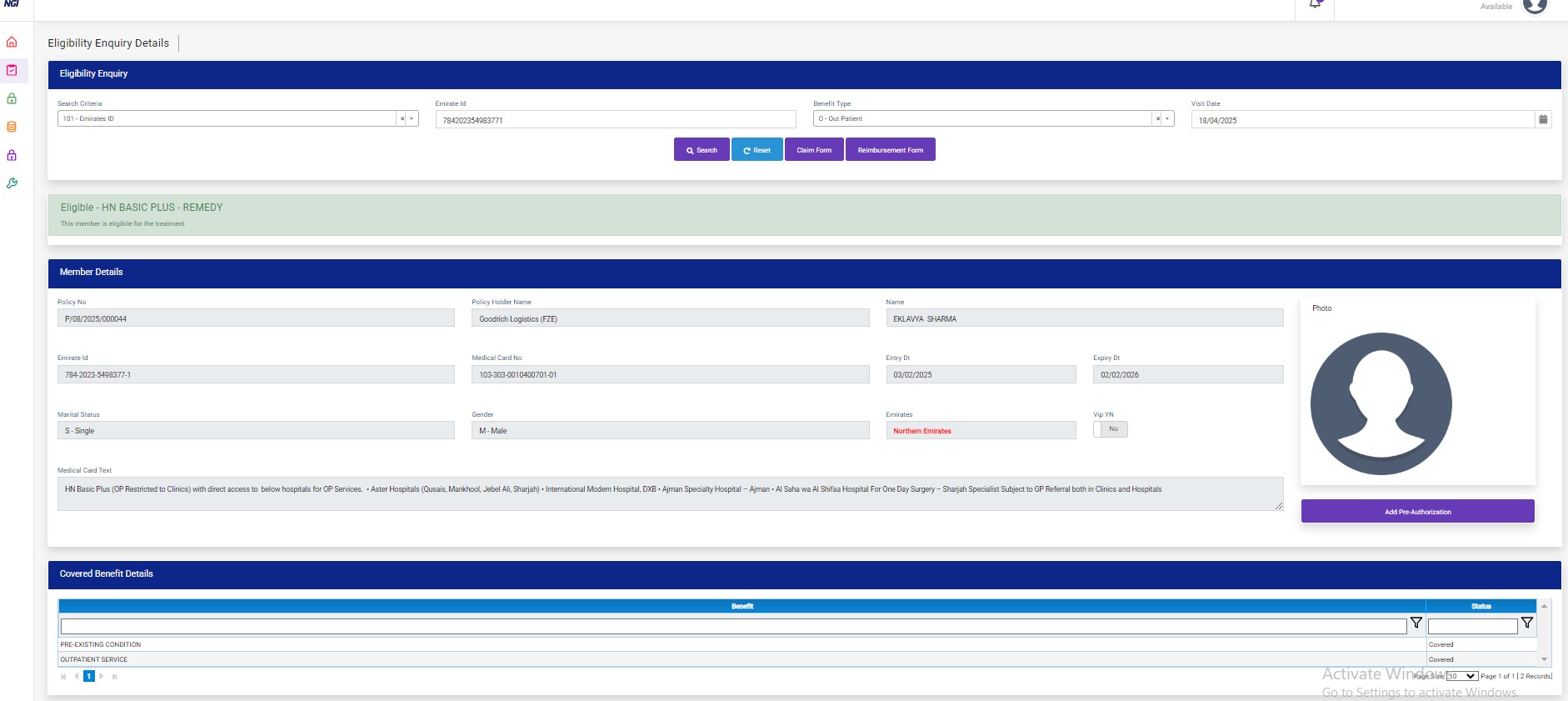Click the notification bell icon
This screenshot has width=1568, height=701.
coord(1315,4)
